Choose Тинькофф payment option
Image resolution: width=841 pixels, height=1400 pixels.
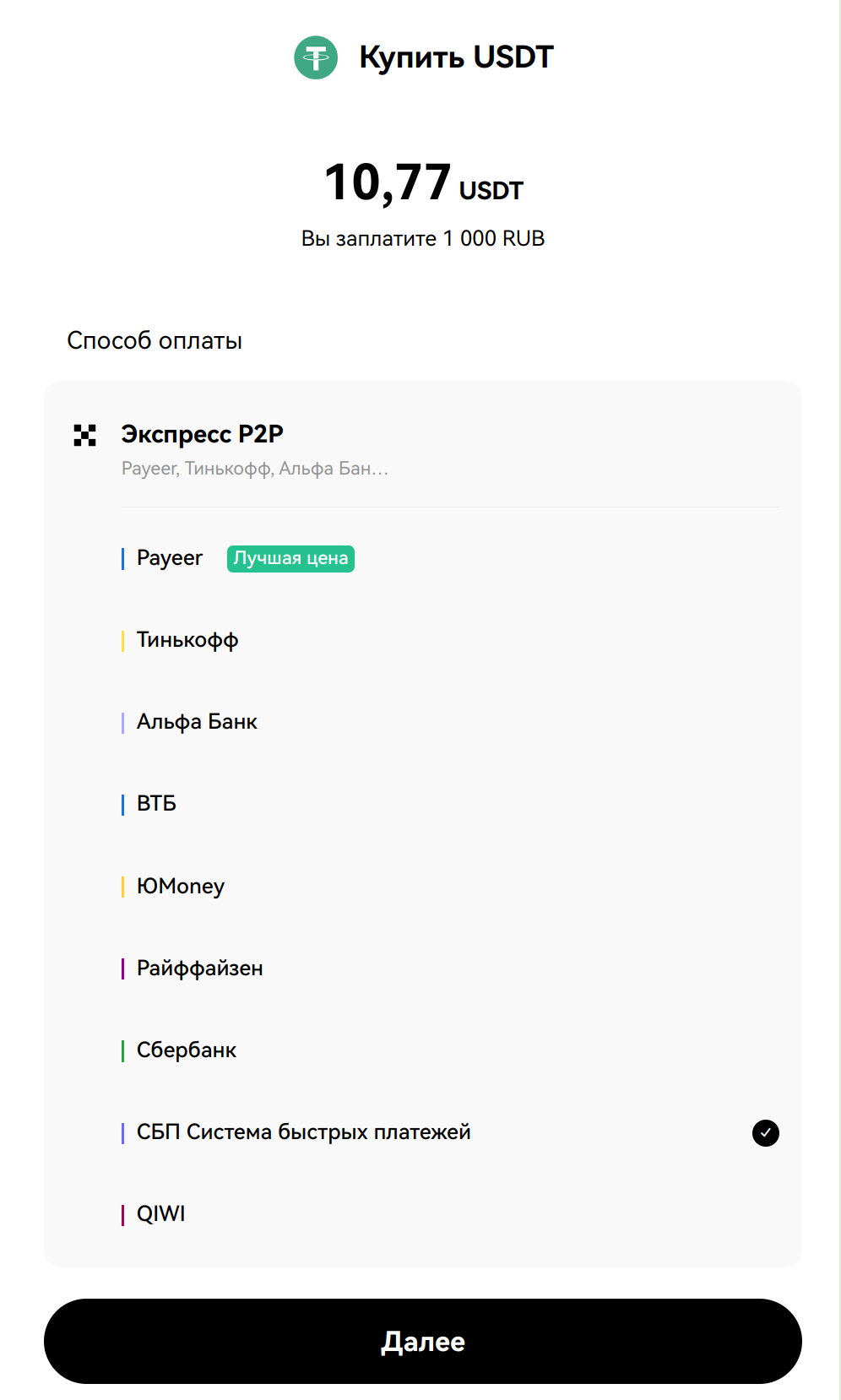click(x=187, y=640)
